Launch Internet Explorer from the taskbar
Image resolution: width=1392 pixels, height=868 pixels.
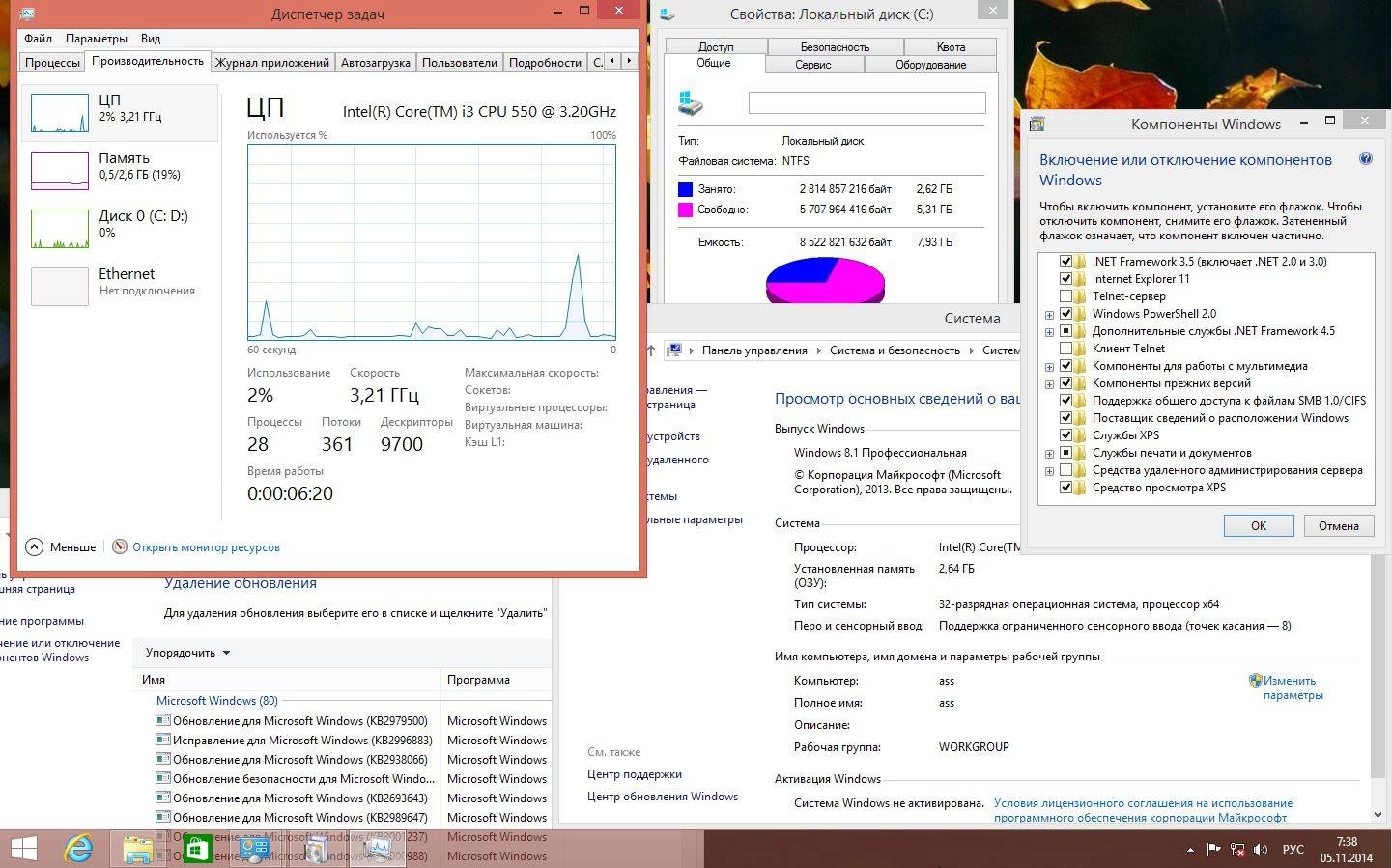click(78, 849)
